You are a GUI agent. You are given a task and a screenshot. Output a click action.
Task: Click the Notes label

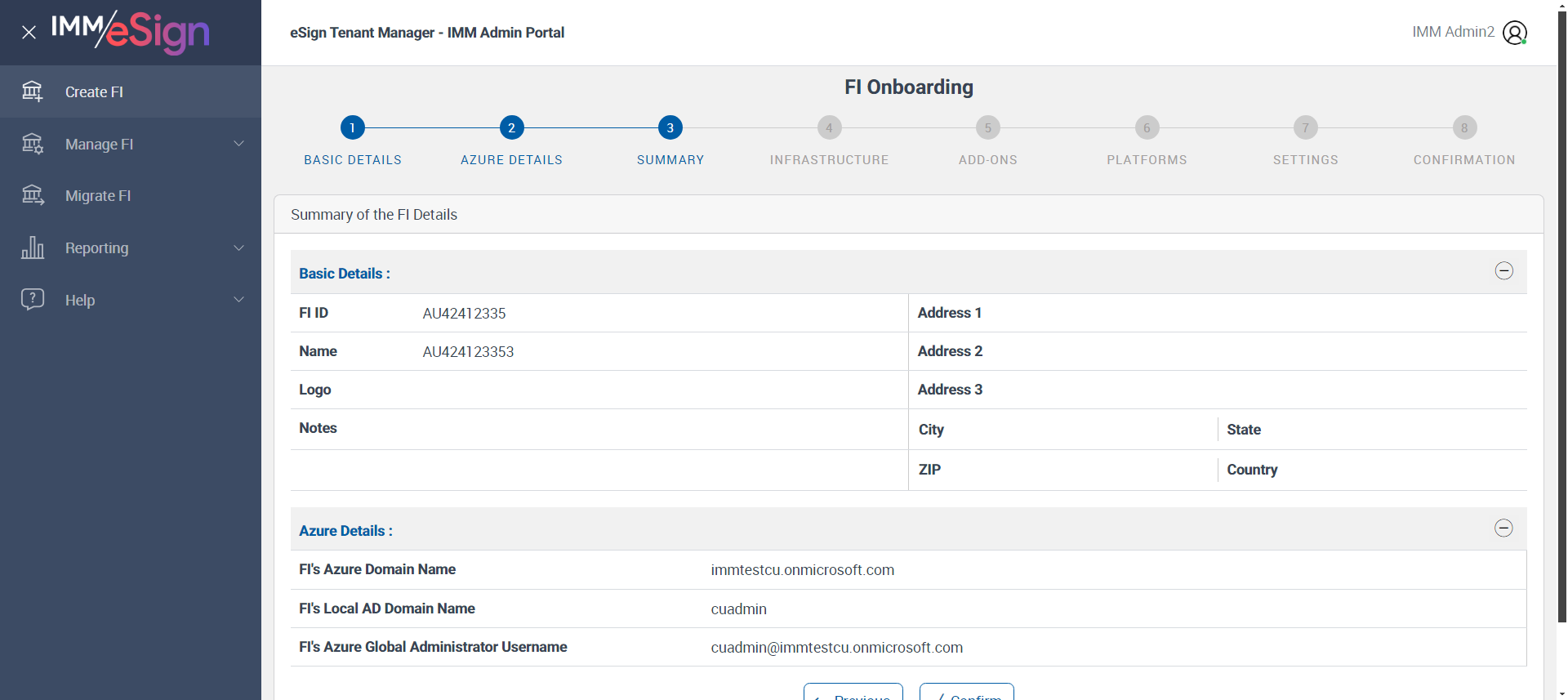318,428
